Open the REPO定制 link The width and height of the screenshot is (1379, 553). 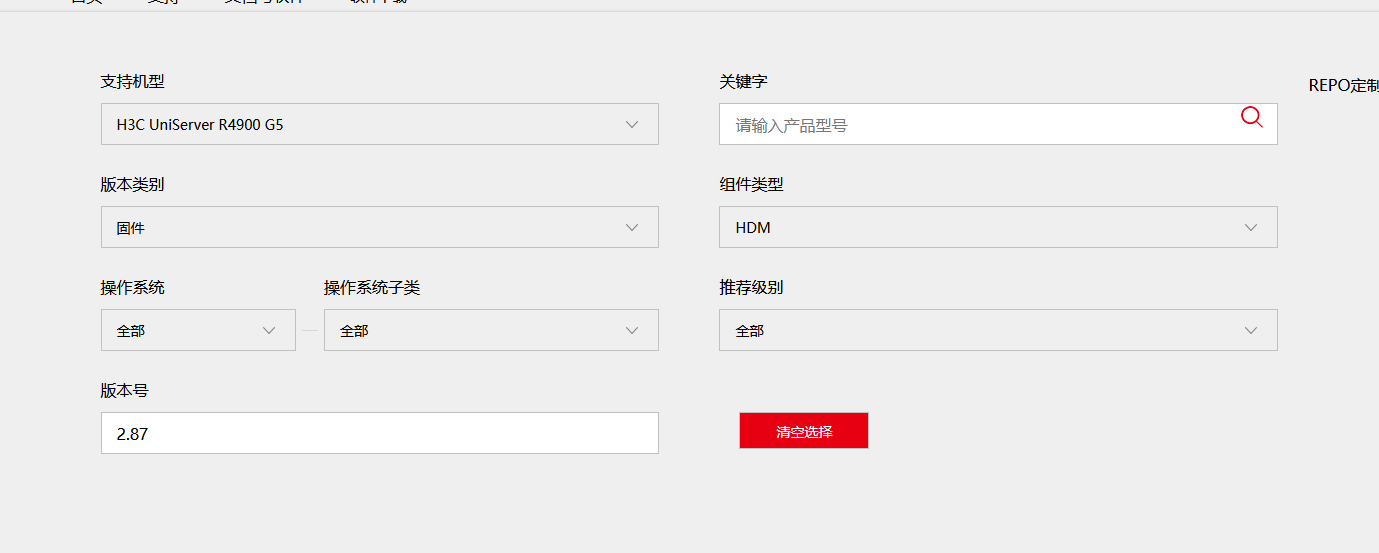[1343, 86]
